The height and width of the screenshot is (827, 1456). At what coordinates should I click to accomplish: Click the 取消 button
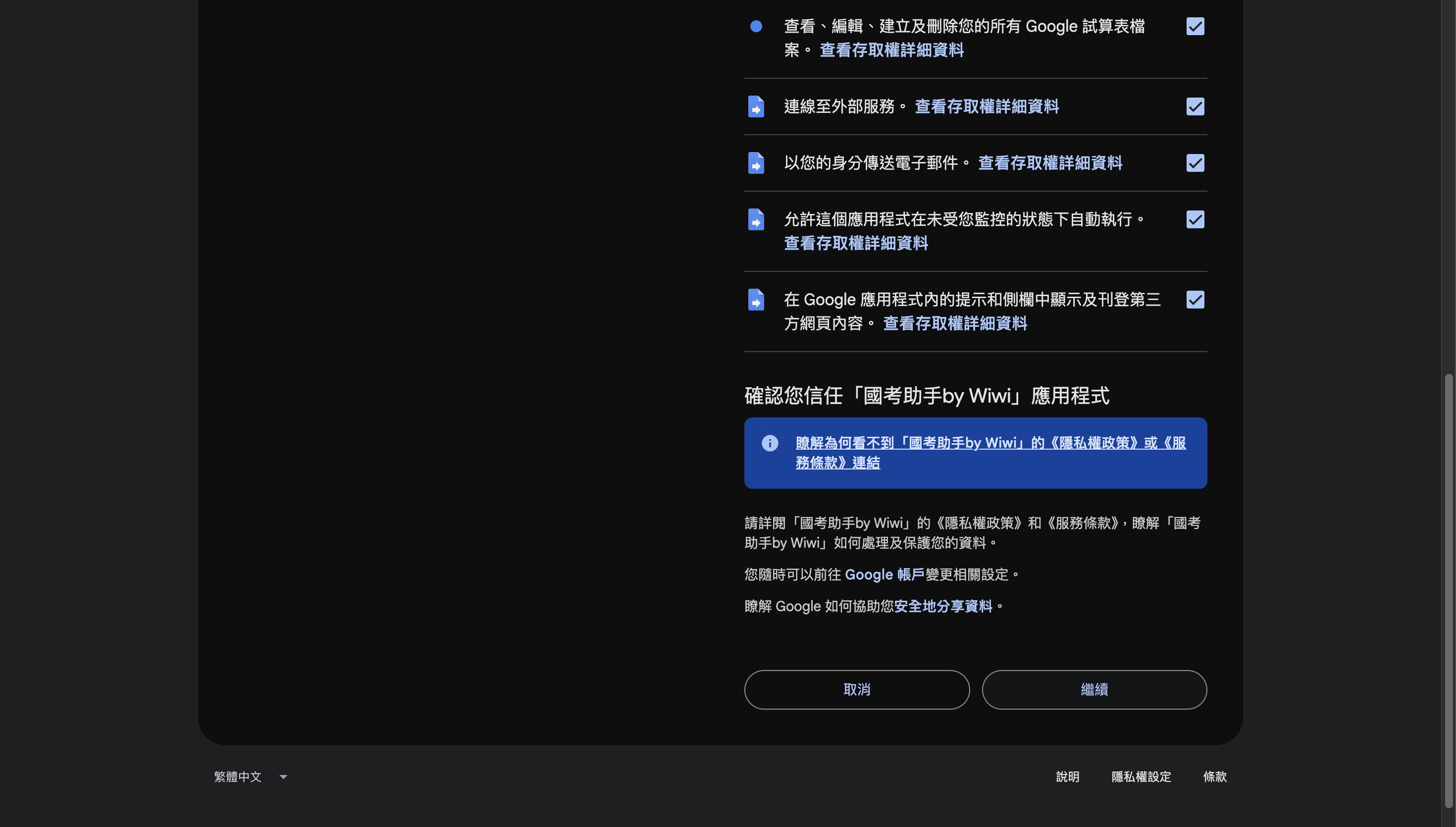(857, 689)
